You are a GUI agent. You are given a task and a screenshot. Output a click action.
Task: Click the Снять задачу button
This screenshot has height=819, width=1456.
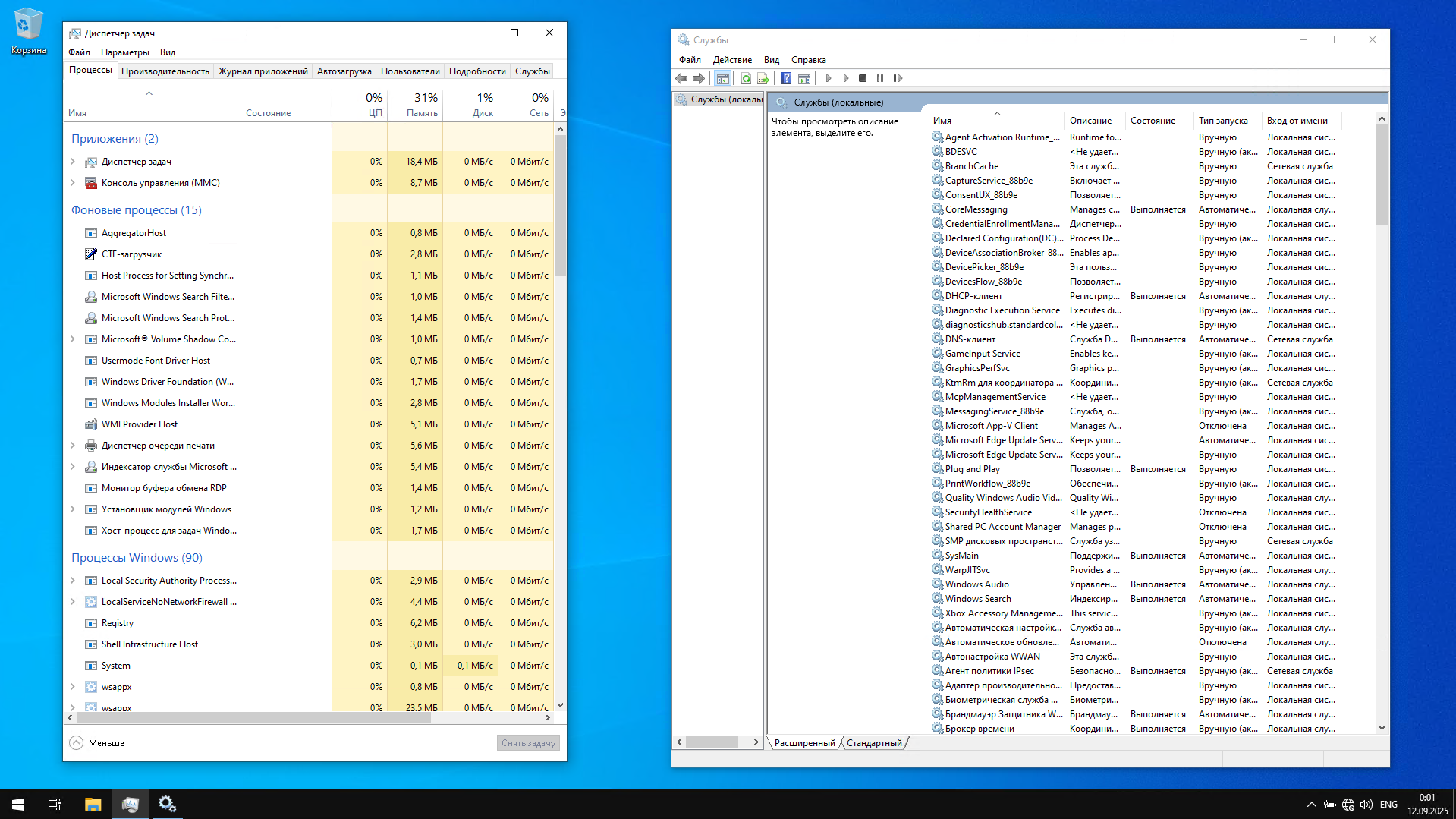[x=528, y=743]
